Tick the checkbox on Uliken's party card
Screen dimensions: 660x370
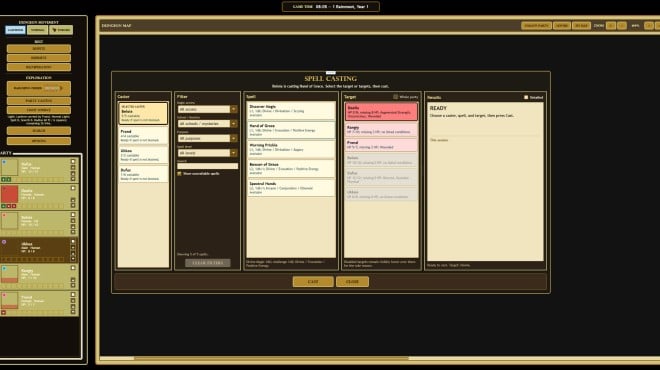coord(73,242)
